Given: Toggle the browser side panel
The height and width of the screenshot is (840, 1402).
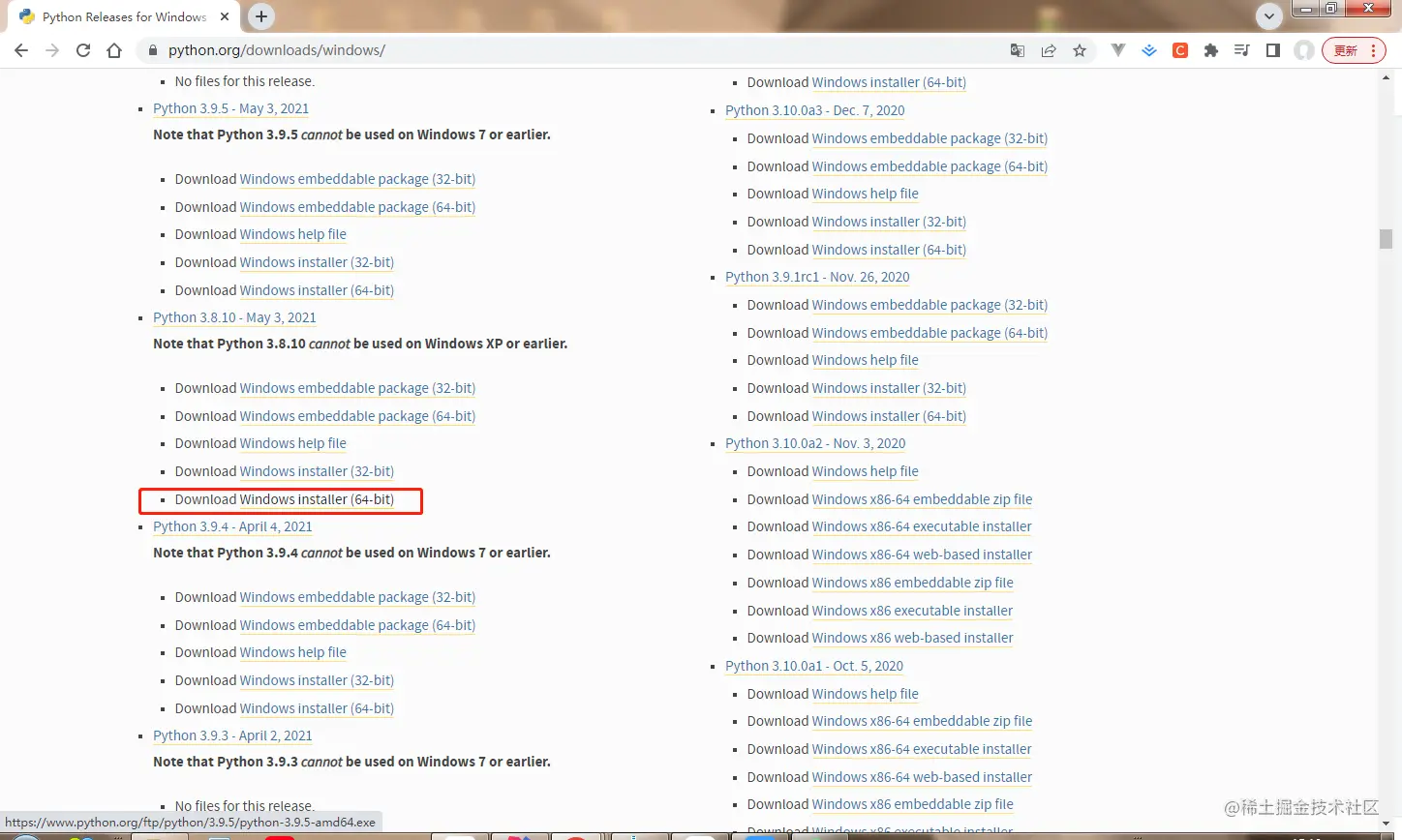Looking at the screenshot, I should (1273, 50).
